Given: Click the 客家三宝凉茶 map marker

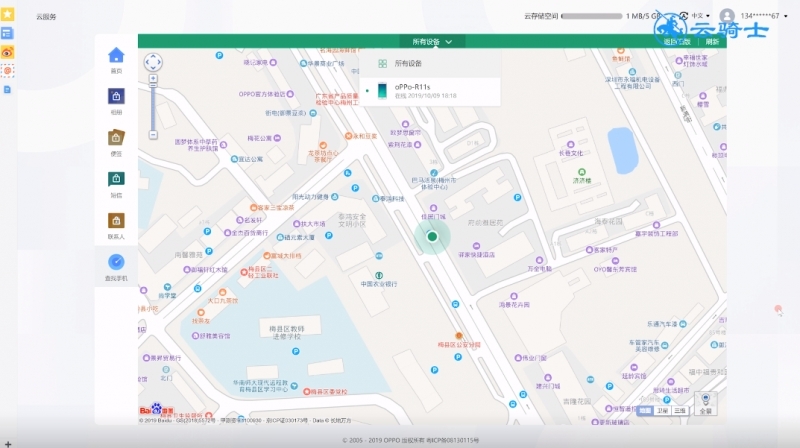Looking at the screenshot, I should [253, 208].
